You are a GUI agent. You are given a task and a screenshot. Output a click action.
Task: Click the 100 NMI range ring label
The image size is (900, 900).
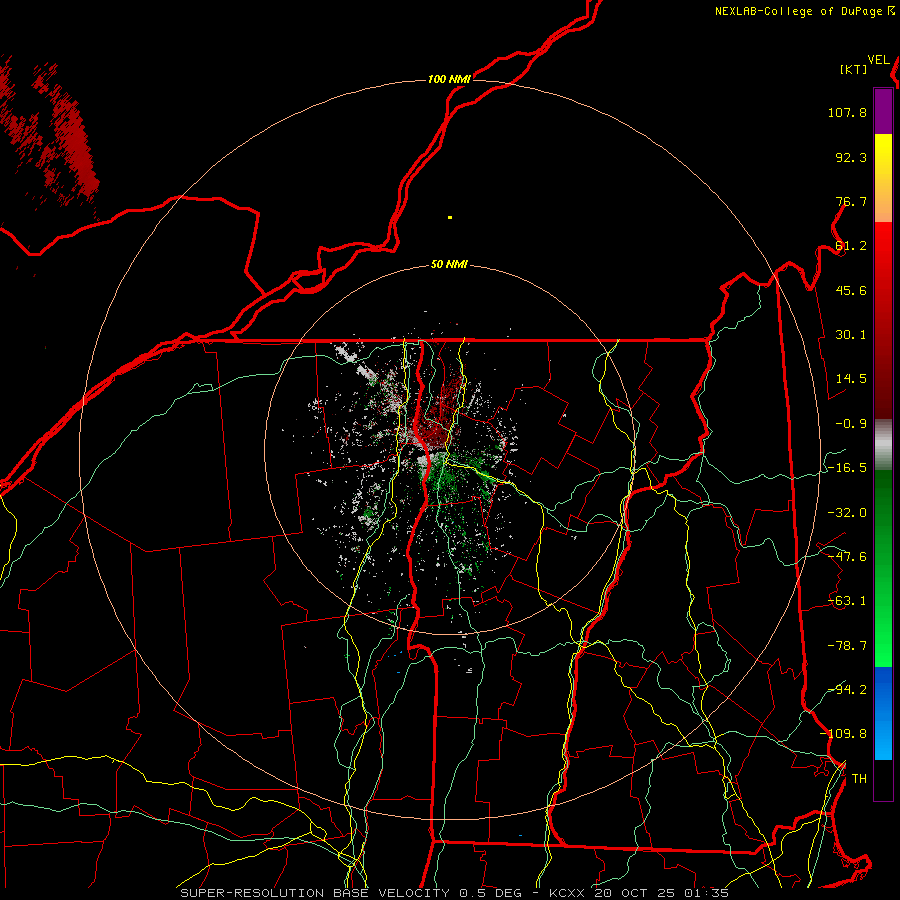coord(449,79)
